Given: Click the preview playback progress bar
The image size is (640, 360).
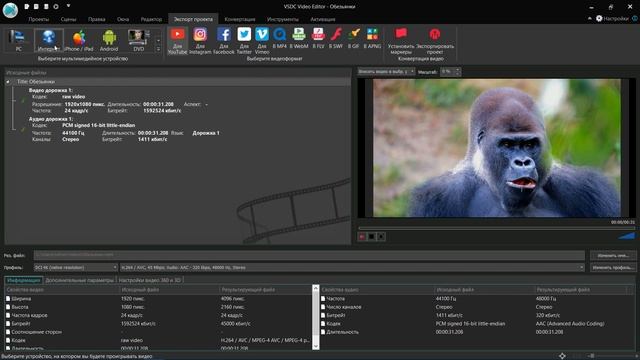Looking at the screenshot, I should click(496, 228).
